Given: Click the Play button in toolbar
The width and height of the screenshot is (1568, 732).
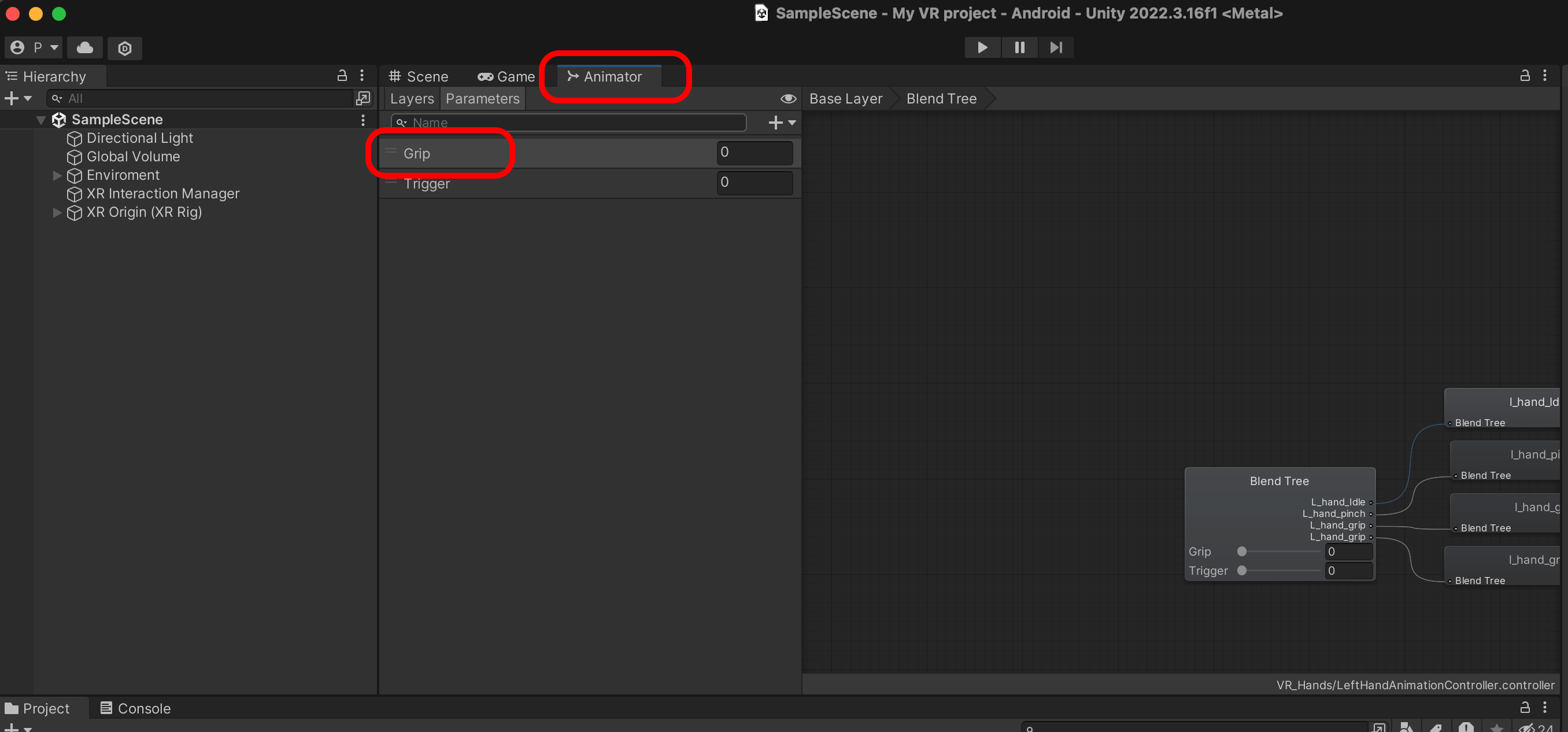Looking at the screenshot, I should coord(982,47).
